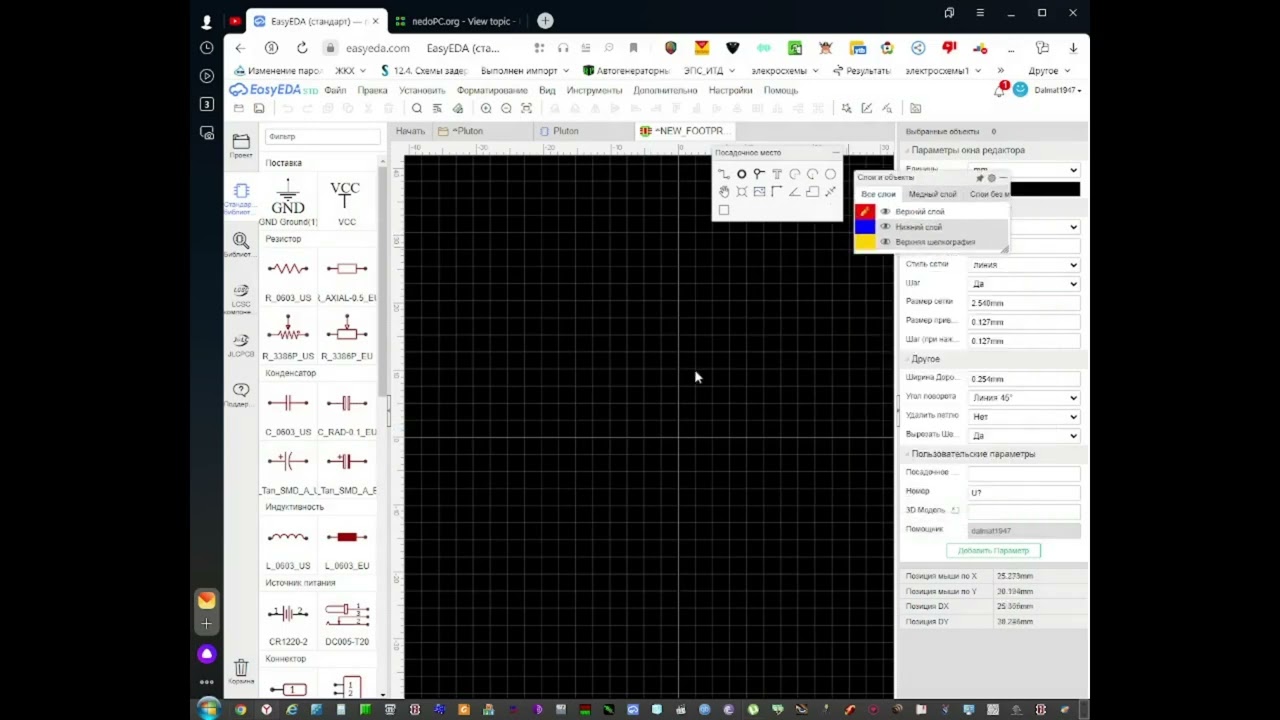The image size is (1280, 720).
Task: Open the Форматирование menu
Action: click(x=492, y=90)
